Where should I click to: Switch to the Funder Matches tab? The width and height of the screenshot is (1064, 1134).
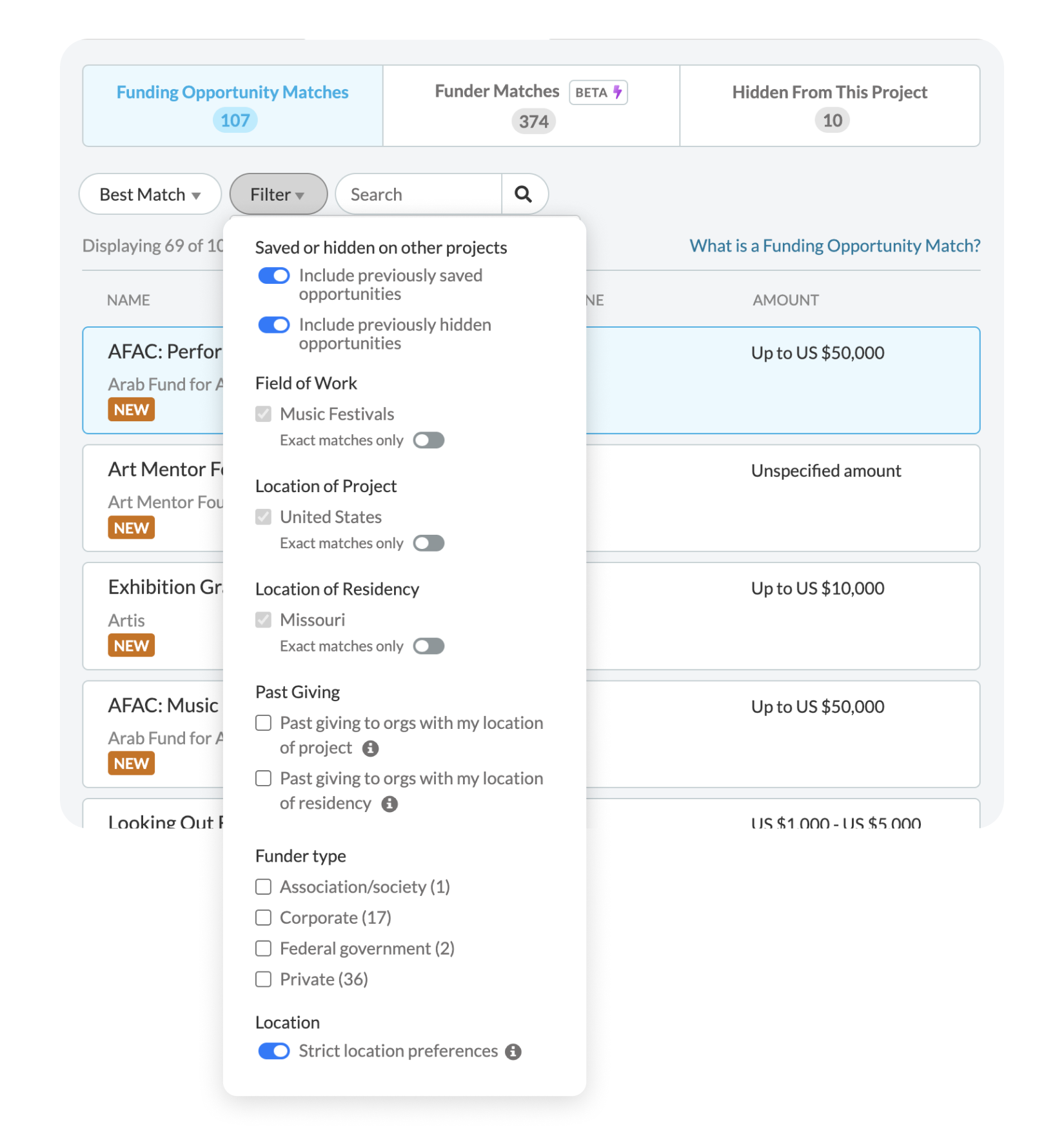coord(531,105)
